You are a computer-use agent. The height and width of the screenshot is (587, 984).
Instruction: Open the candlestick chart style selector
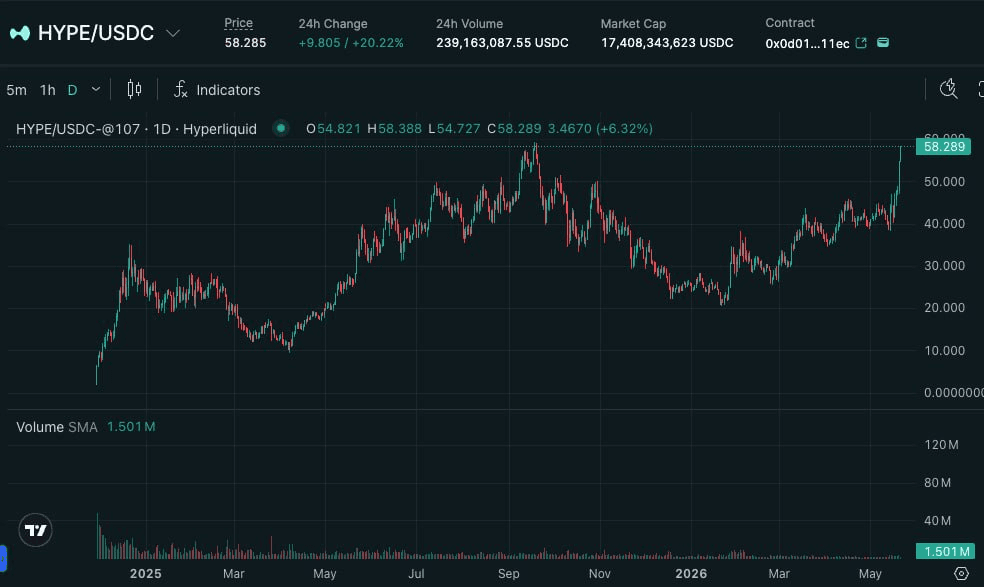(x=134, y=89)
